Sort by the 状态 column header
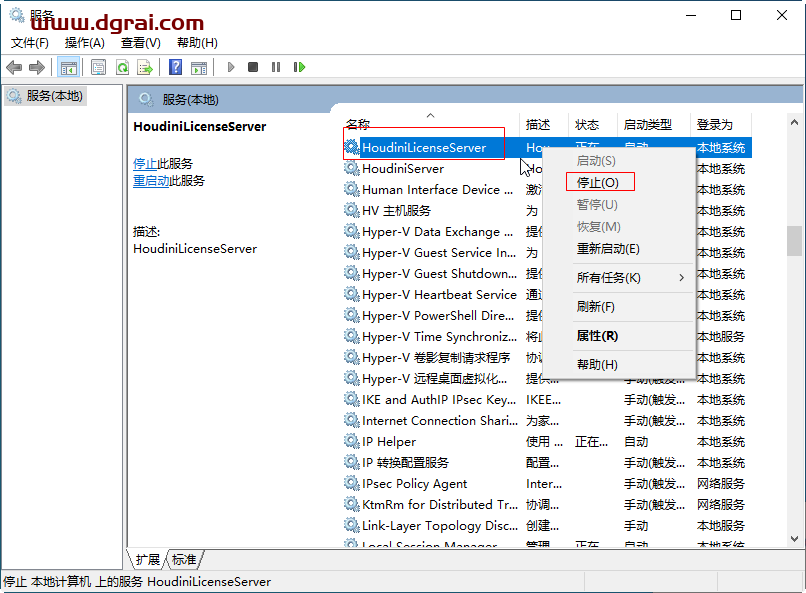The height and width of the screenshot is (593, 806). coord(587,124)
